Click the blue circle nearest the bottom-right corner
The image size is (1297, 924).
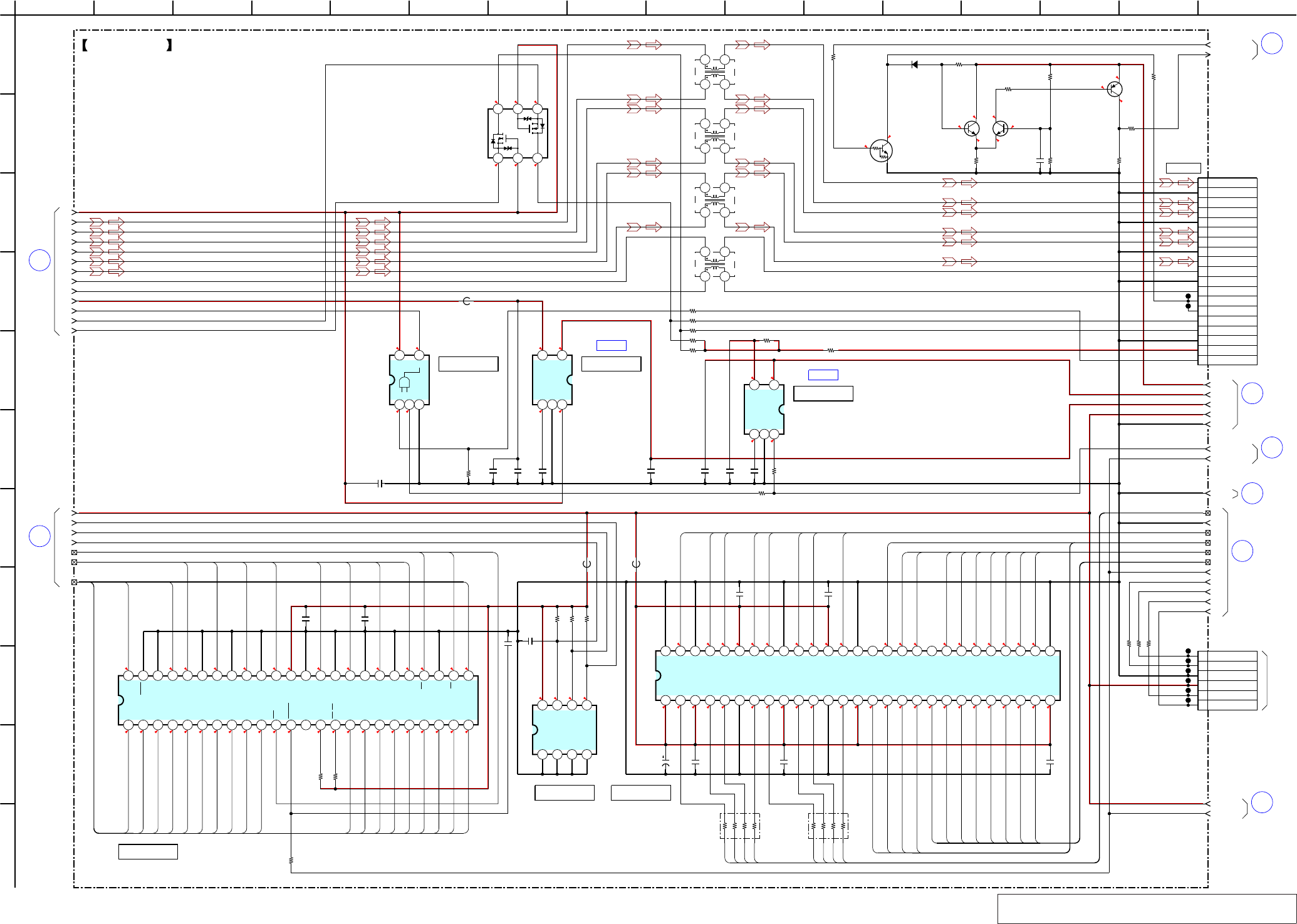[x=1262, y=802]
